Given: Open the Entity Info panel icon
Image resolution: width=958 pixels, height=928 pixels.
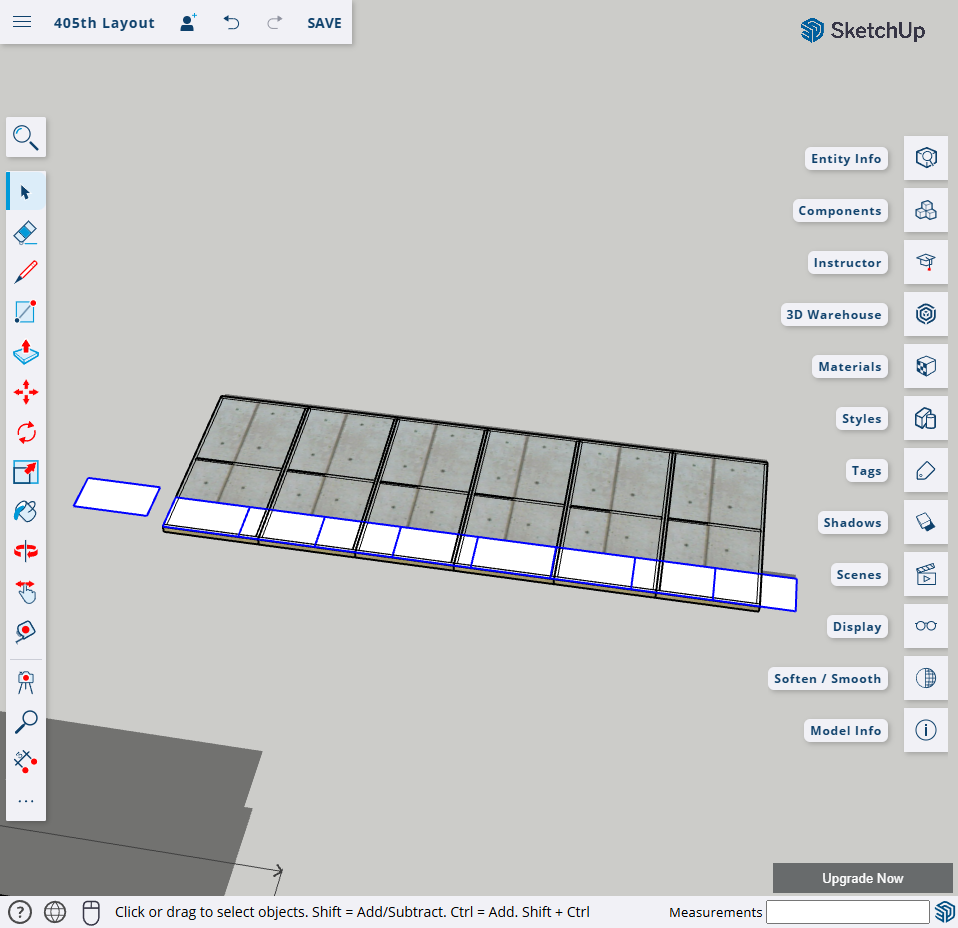Looking at the screenshot, I should [x=926, y=158].
